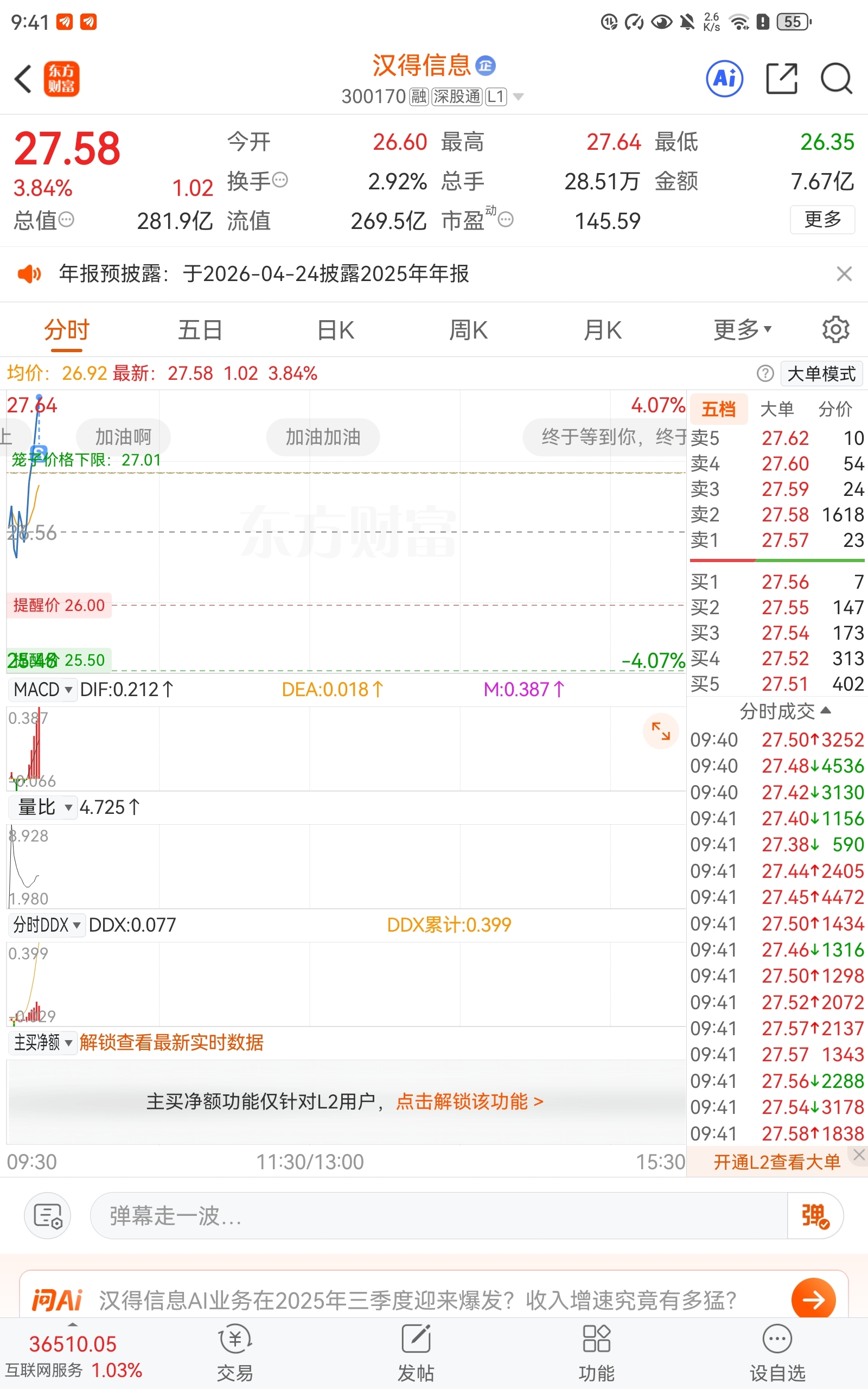Tap the orange arrow on 问Ai card
Screen dimensions: 868x1389
pos(813,1299)
